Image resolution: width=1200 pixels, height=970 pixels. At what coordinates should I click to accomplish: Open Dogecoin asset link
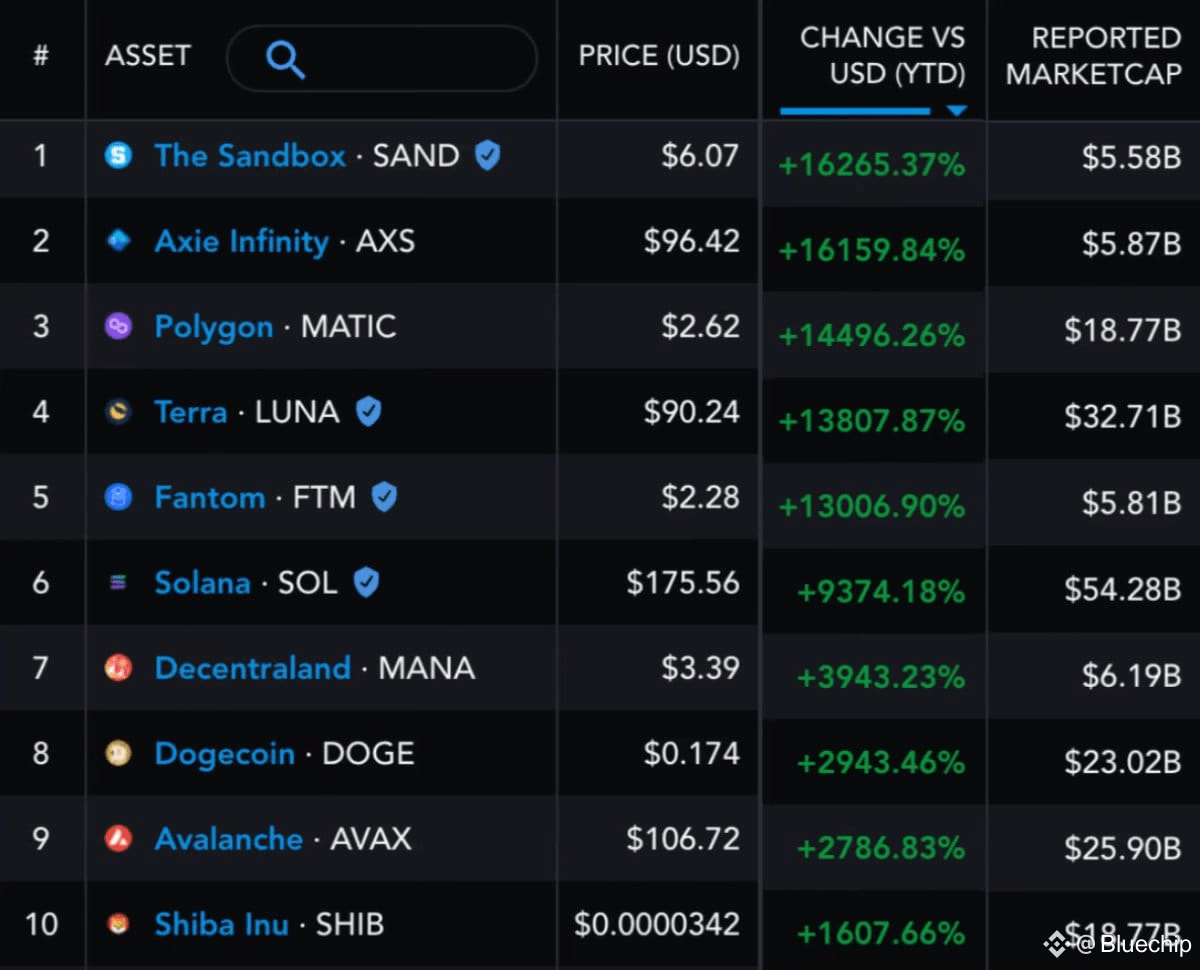(x=224, y=755)
